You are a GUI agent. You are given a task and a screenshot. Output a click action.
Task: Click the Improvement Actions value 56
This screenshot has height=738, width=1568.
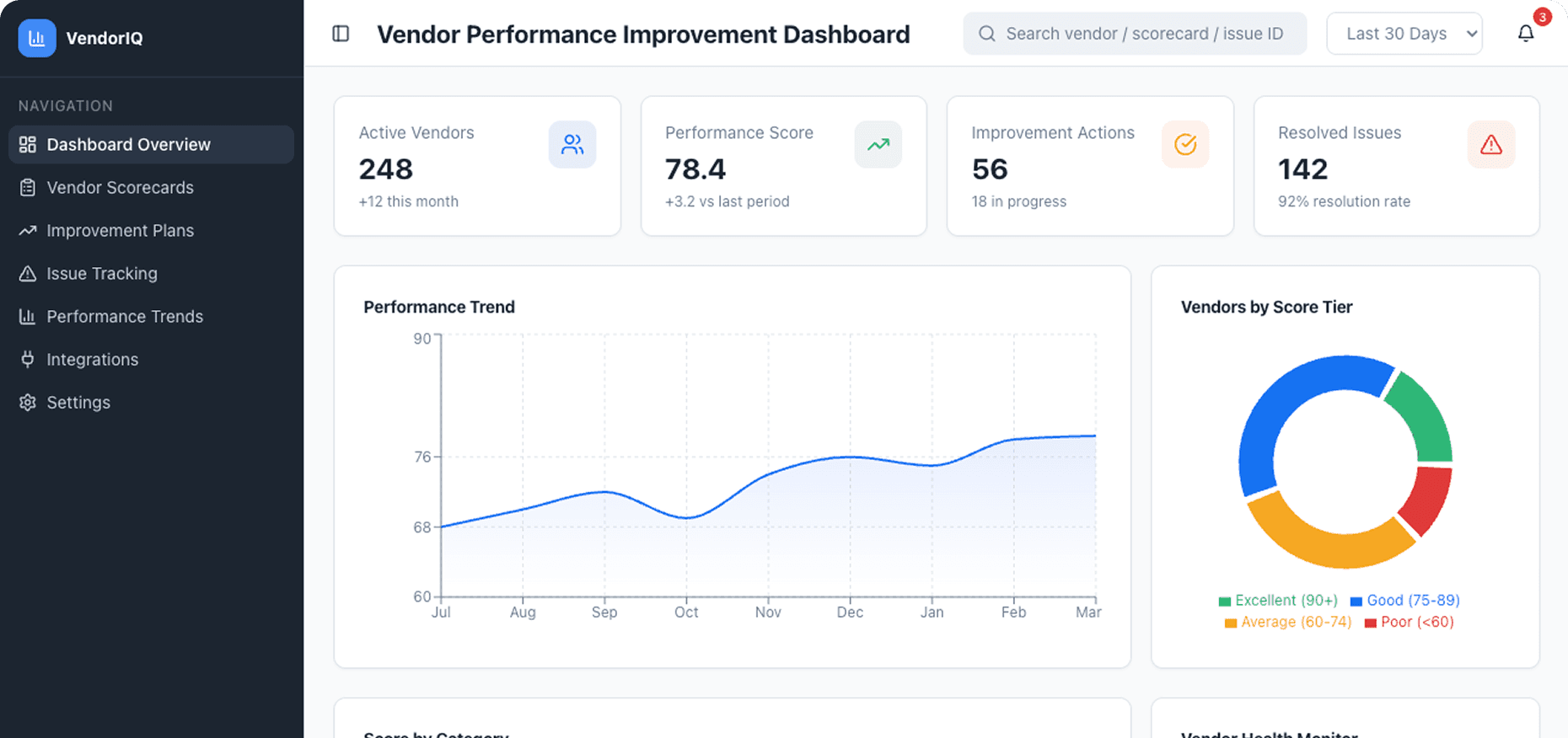[990, 169]
